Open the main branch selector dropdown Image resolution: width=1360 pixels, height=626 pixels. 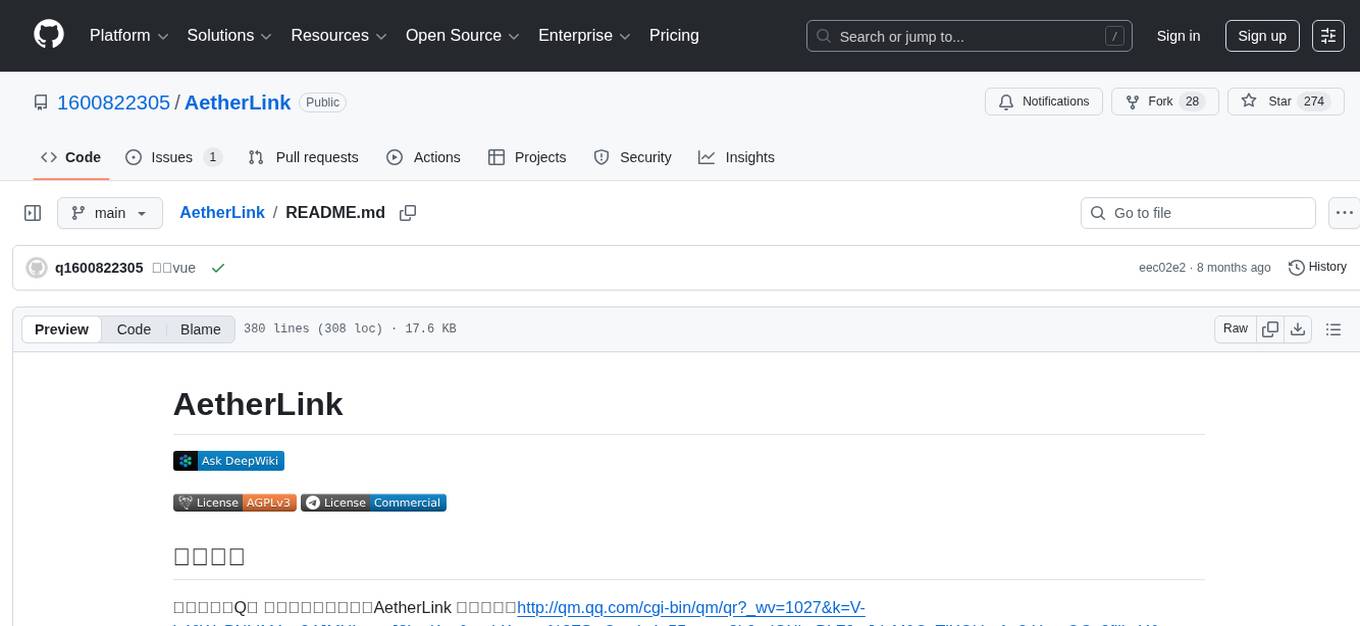pyautogui.click(x=109, y=212)
